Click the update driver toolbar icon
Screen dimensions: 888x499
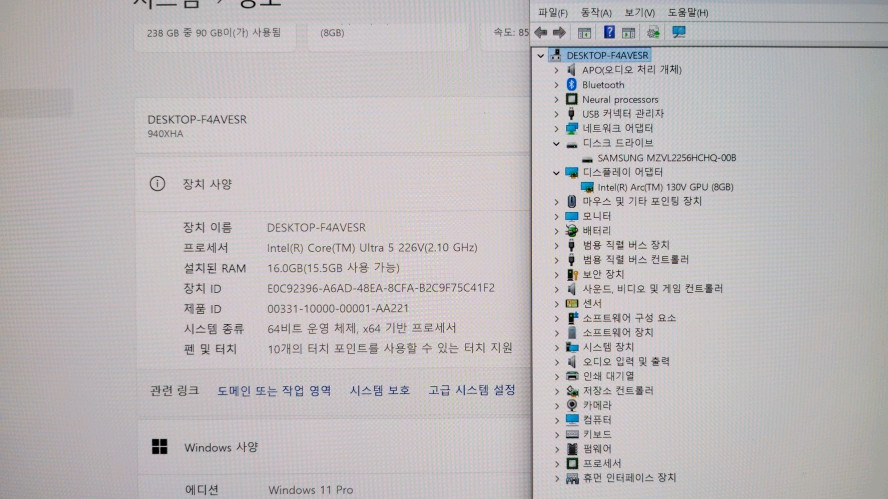click(653, 32)
